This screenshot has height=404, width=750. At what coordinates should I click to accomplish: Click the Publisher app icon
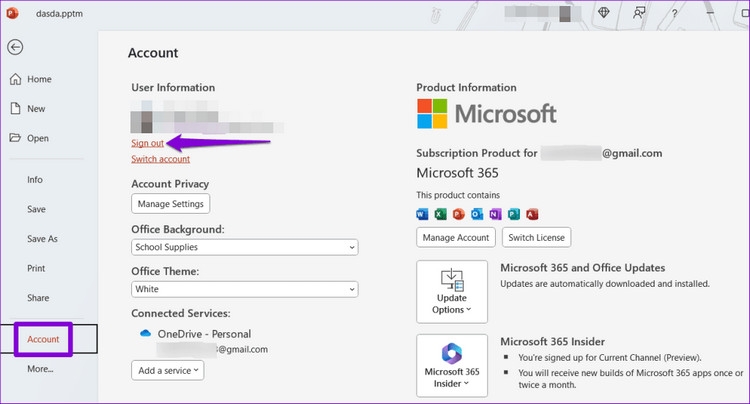(x=514, y=214)
